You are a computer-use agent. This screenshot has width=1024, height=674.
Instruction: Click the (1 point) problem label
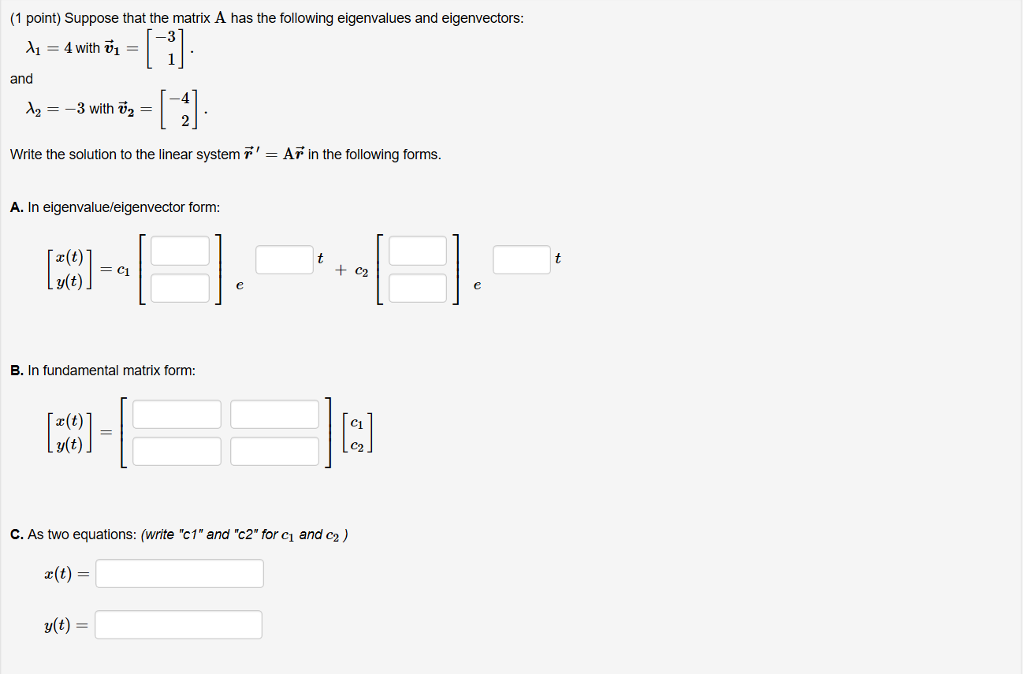click(x=35, y=17)
